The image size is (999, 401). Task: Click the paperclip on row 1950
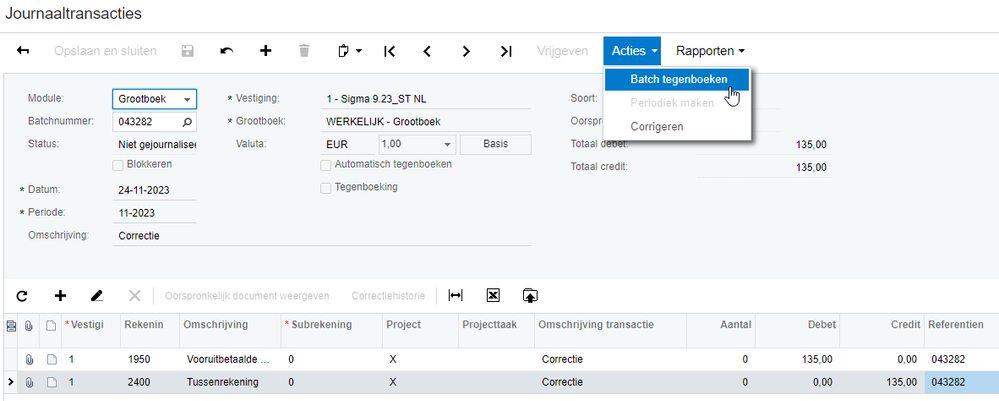29,360
